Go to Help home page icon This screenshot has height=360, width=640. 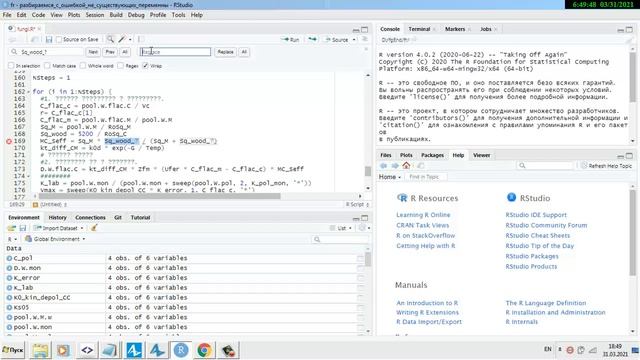click(406, 165)
